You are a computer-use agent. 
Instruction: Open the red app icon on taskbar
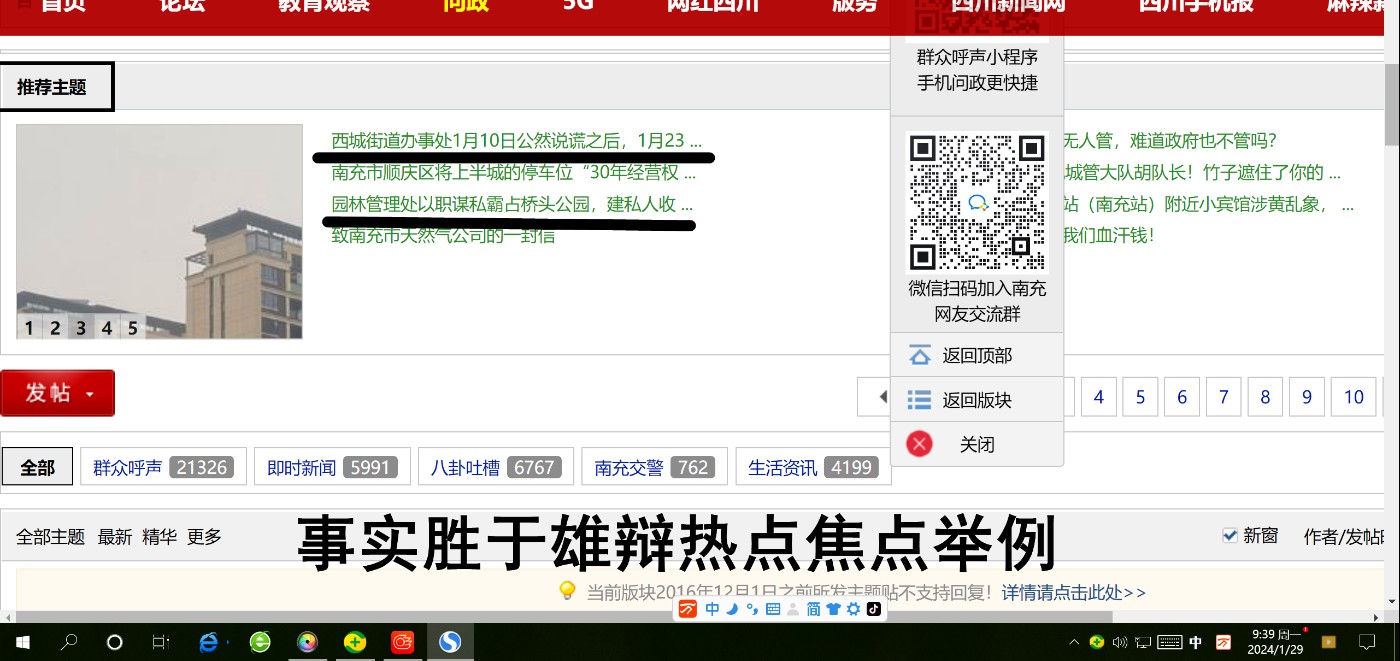[403, 642]
